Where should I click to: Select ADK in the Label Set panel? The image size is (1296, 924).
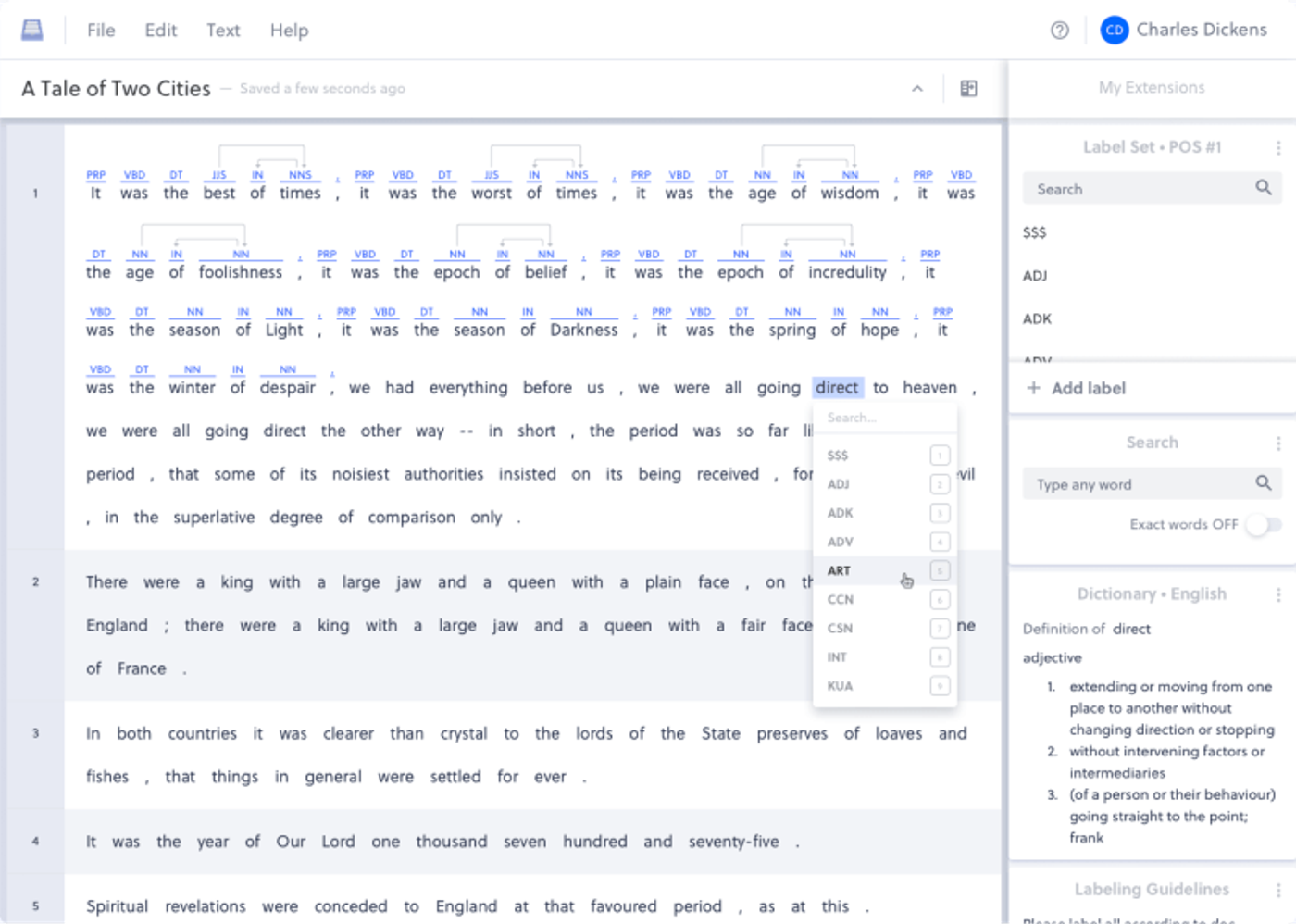tap(1037, 318)
